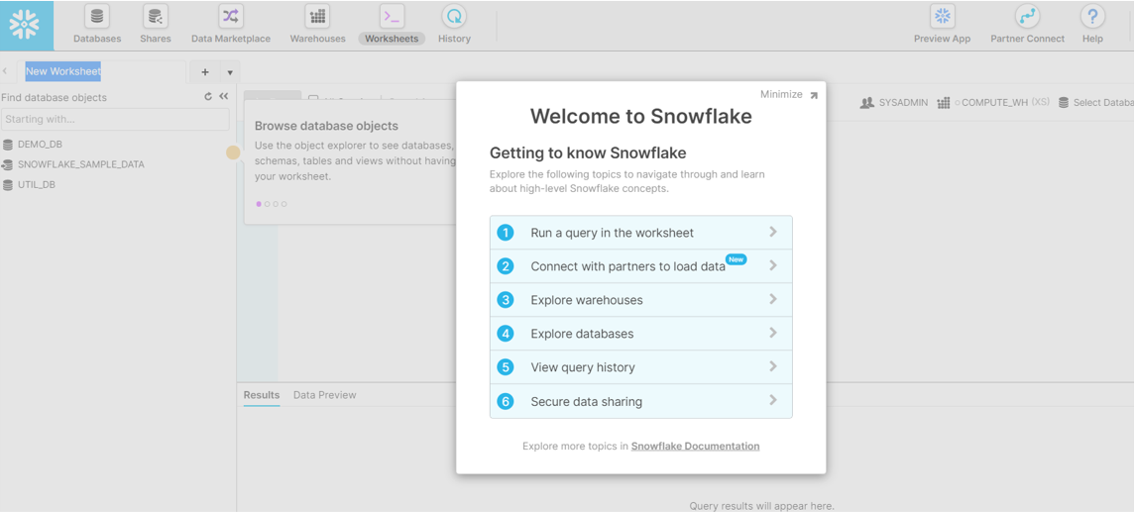Image resolution: width=1134 pixels, height=512 pixels.
Task: Minimize the Welcome to Snowflake dialog
Action: [788, 94]
